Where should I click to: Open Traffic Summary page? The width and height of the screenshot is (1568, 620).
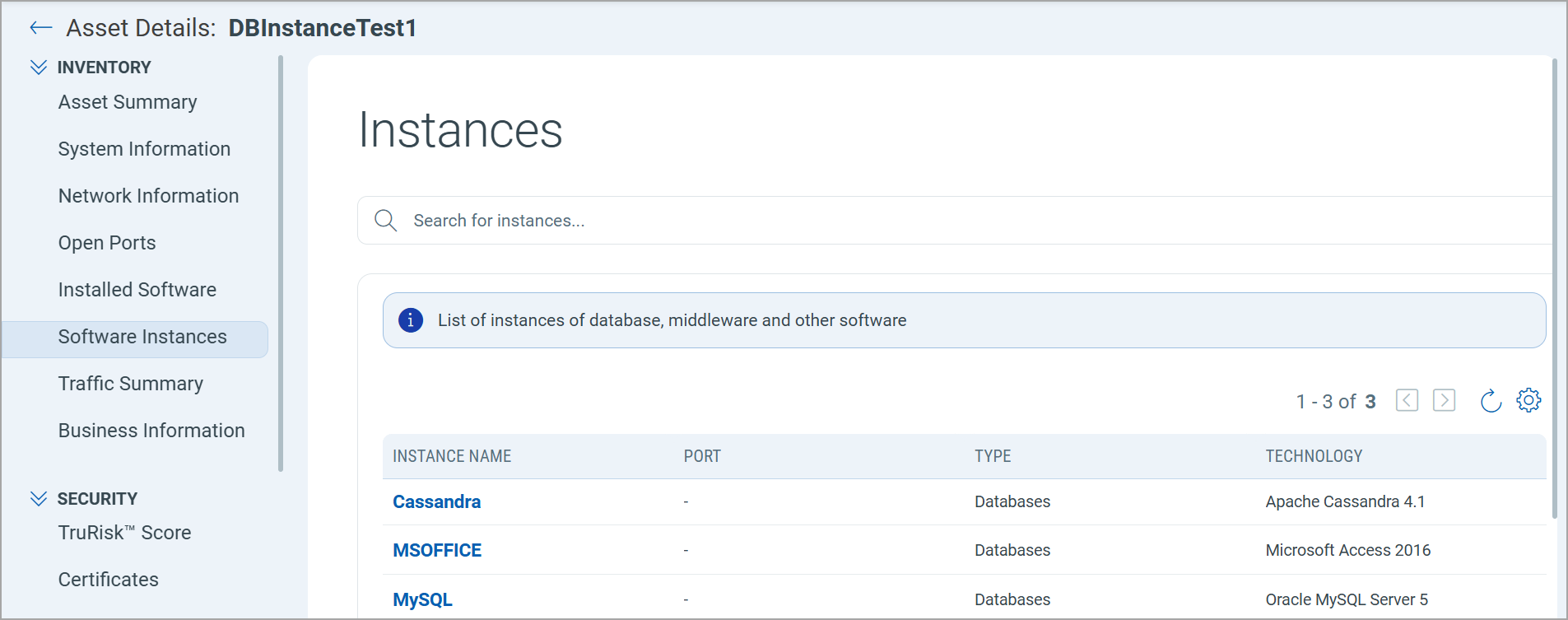(131, 384)
